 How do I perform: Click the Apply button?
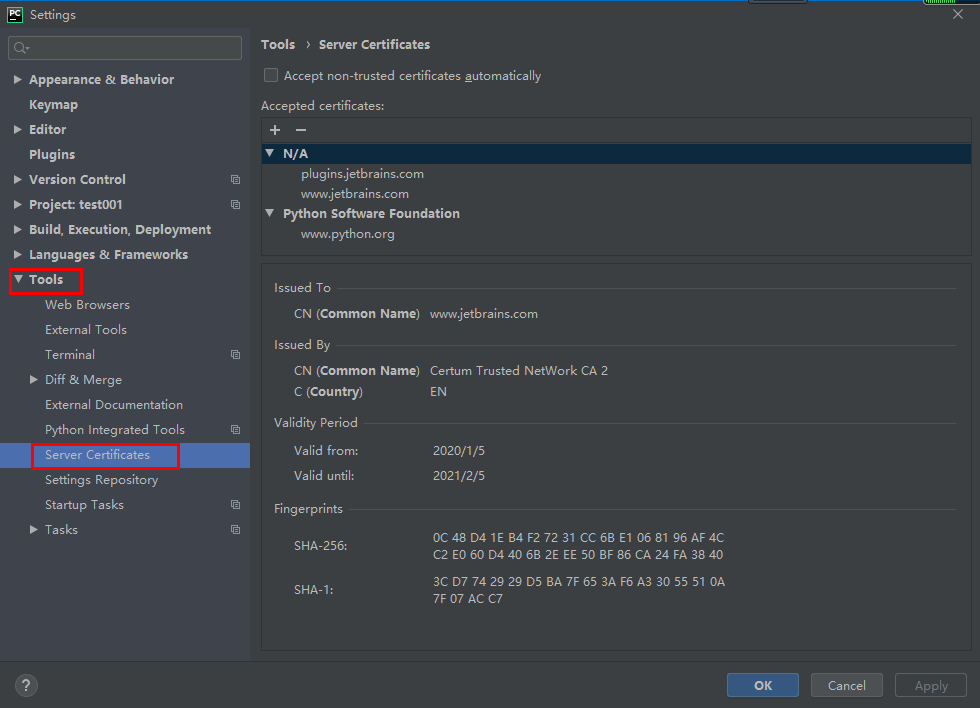coord(931,686)
